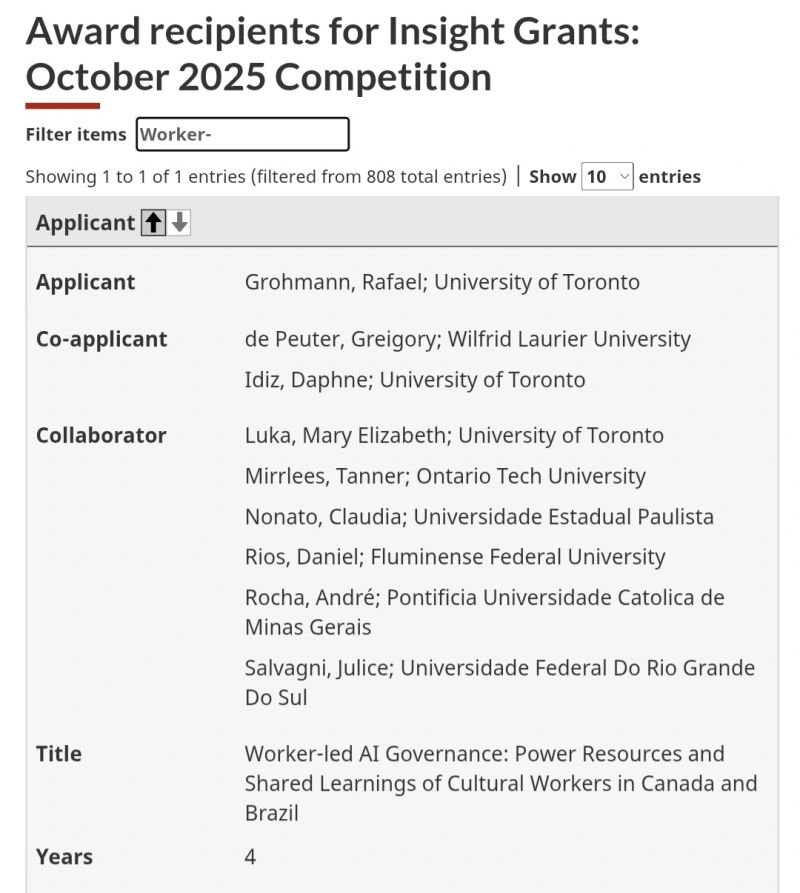The width and height of the screenshot is (800, 893).
Task: Select collaborator Rios, Daniel entry
Action: point(455,557)
